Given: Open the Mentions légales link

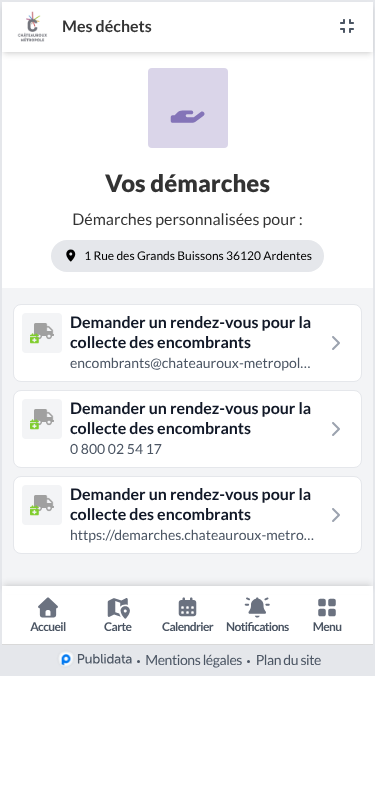Looking at the screenshot, I should pyautogui.click(x=194, y=660).
